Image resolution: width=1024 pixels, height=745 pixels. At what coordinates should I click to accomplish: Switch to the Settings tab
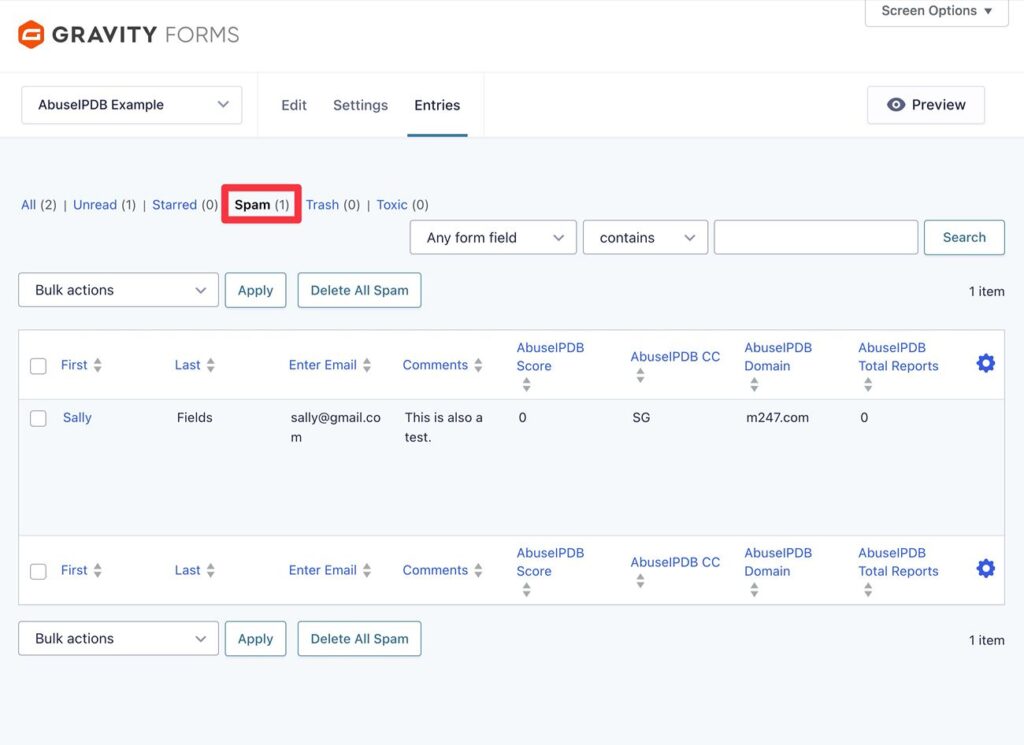pos(360,105)
